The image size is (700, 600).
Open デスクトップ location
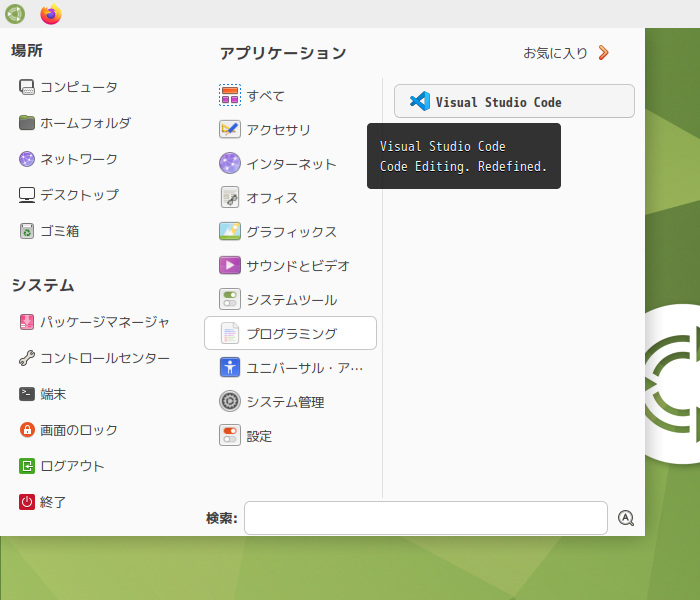pos(69,195)
